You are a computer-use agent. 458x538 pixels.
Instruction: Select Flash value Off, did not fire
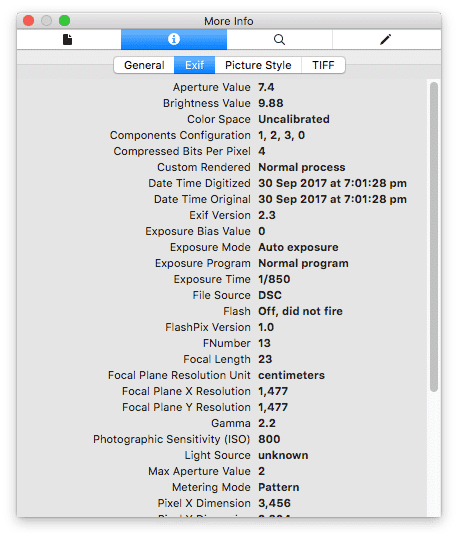pos(300,311)
